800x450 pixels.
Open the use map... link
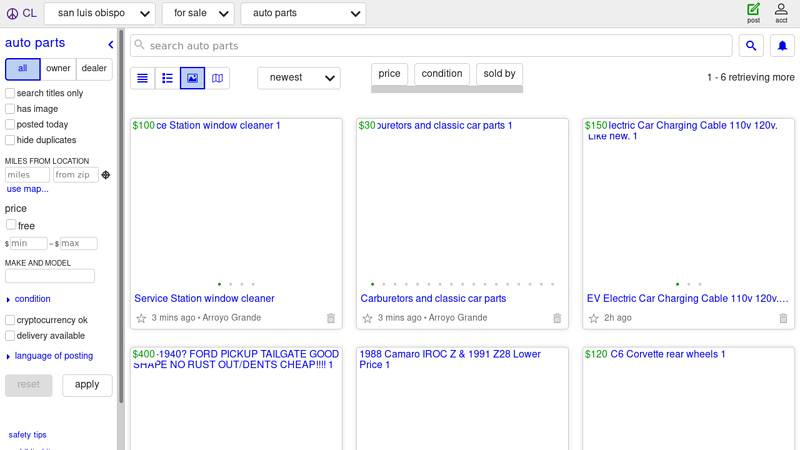click(x=28, y=189)
